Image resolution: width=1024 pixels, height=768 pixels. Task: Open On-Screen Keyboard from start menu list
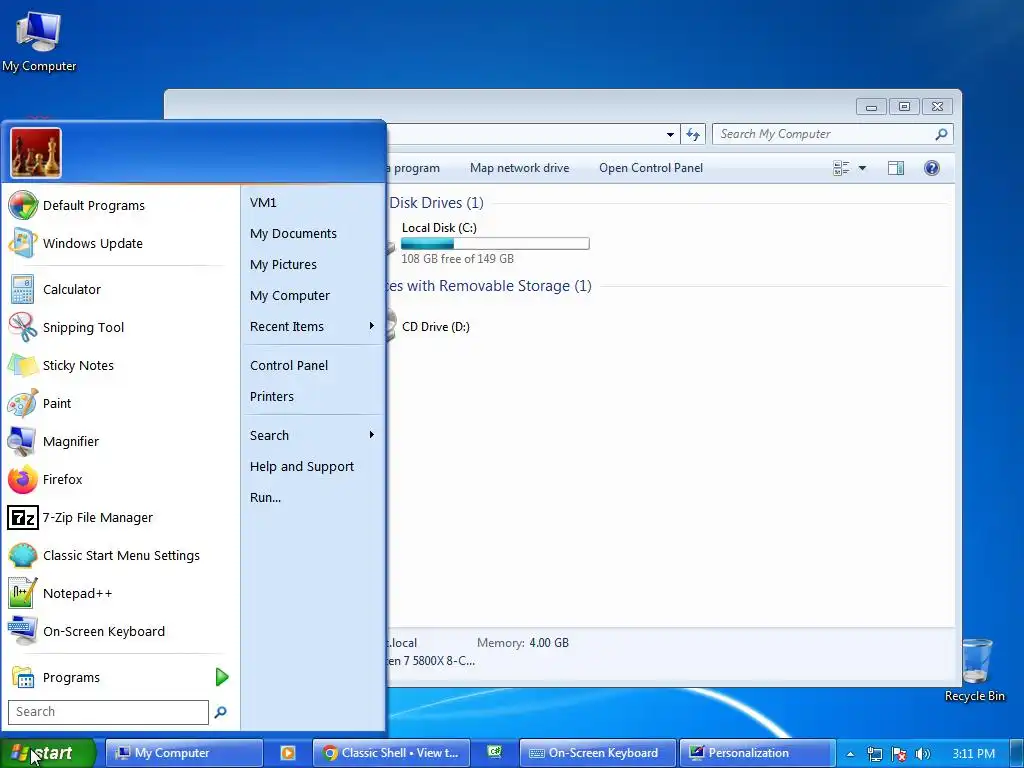tap(121, 632)
